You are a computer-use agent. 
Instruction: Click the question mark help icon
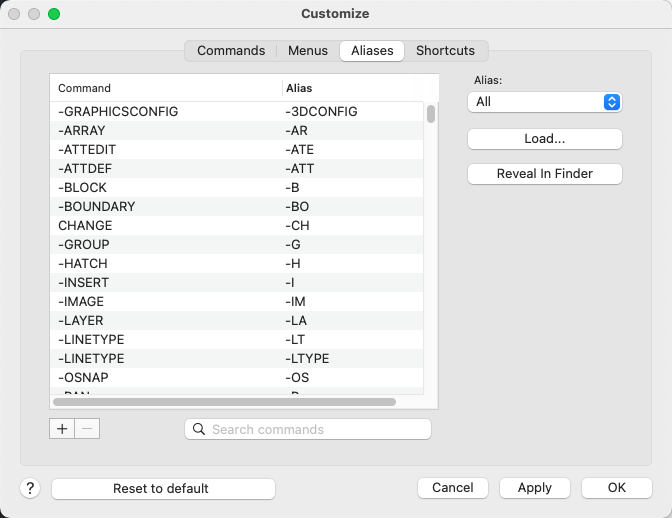[x=31, y=488]
